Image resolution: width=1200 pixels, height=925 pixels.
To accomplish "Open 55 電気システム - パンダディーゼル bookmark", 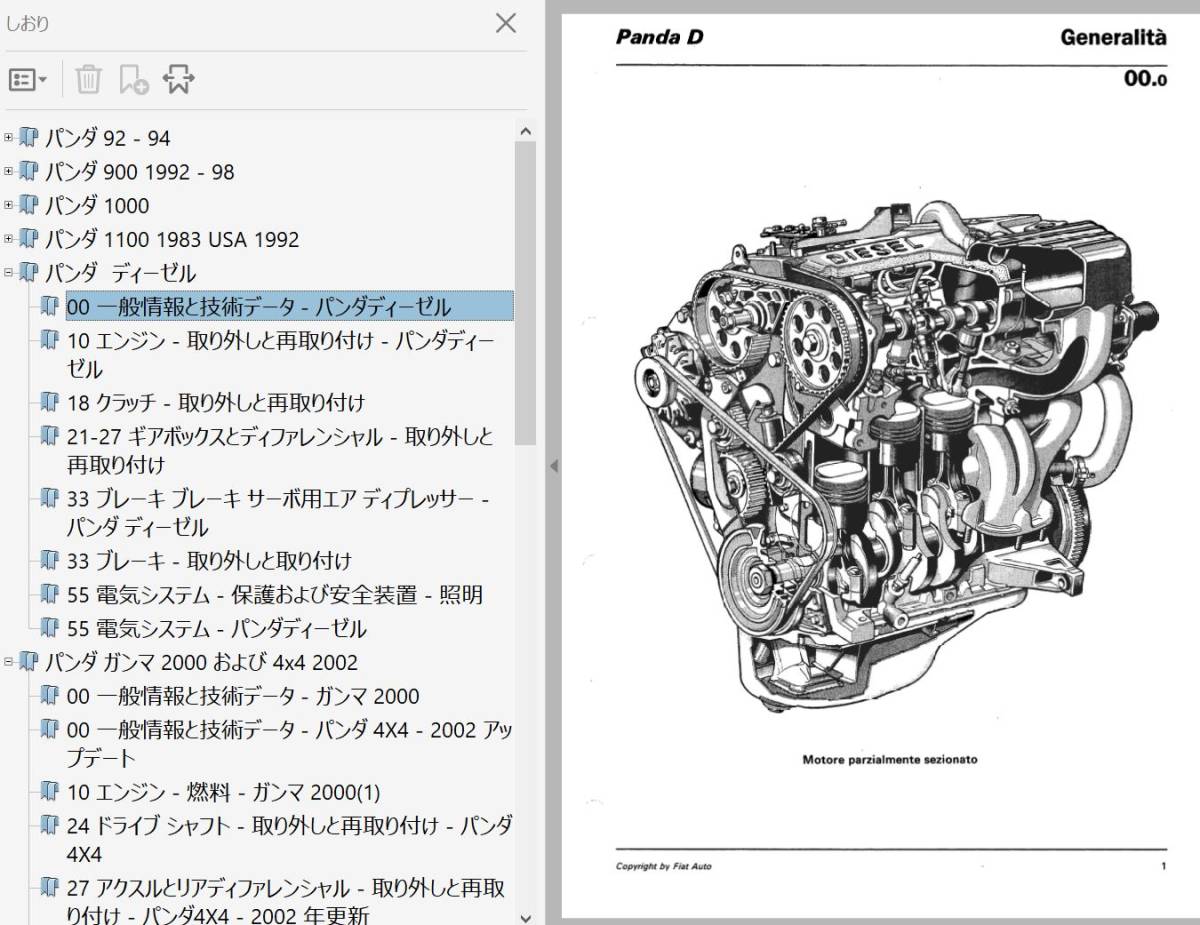I will tap(217, 629).
